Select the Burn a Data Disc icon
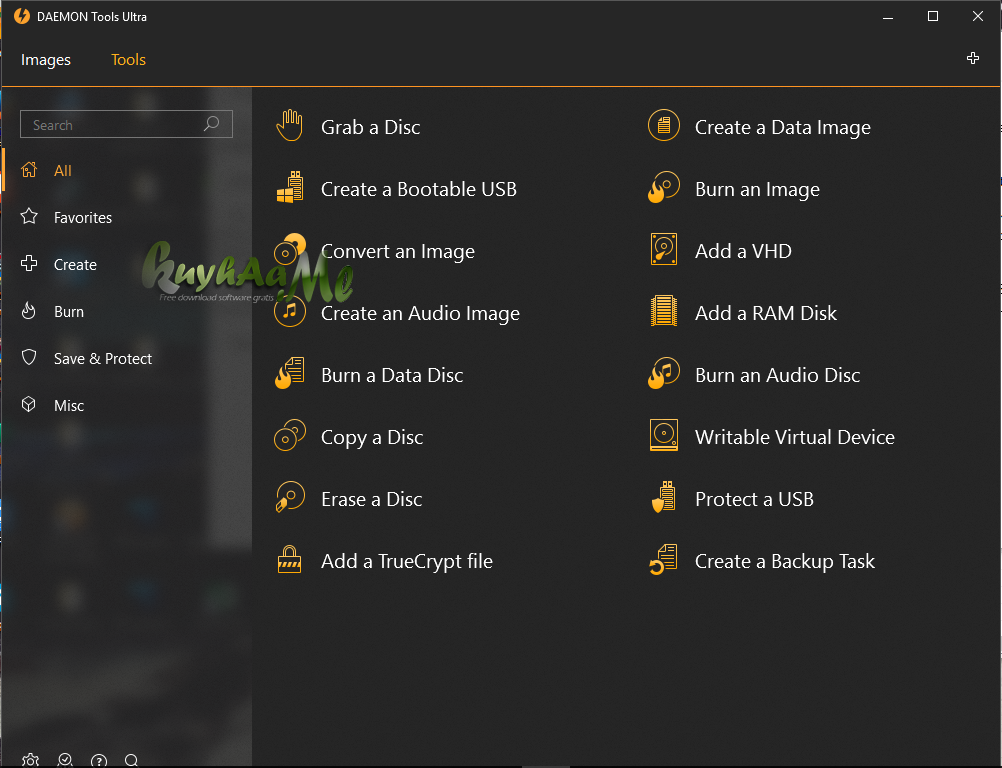The height and width of the screenshot is (768, 1002). coord(289,373)
